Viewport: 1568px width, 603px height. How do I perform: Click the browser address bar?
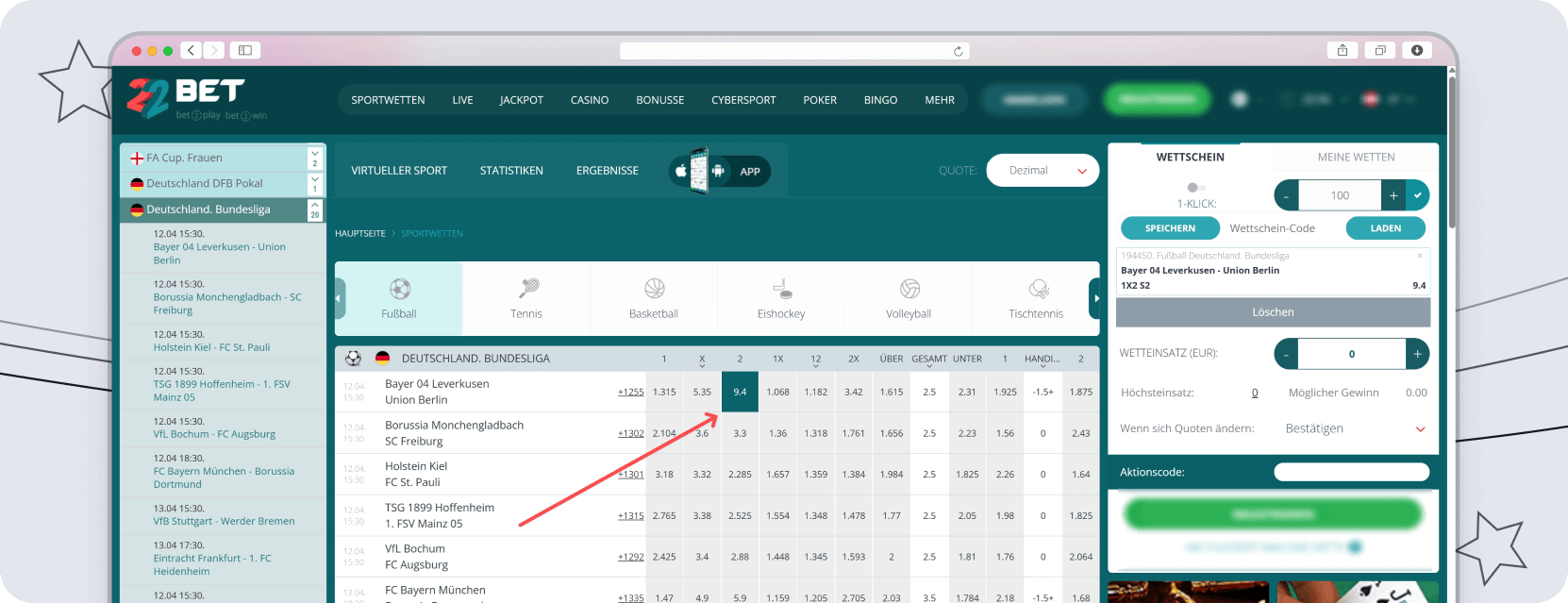point(794,51)
